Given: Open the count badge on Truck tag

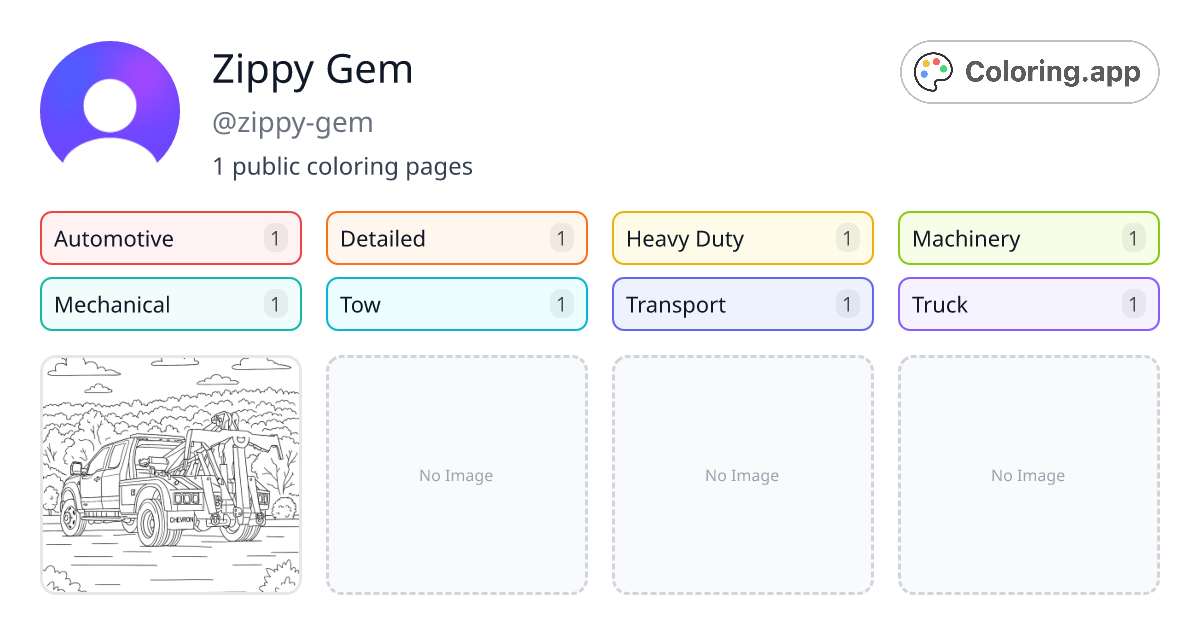Looking at the screenshot, I should pyautogui.click(x=1133, y=304).
